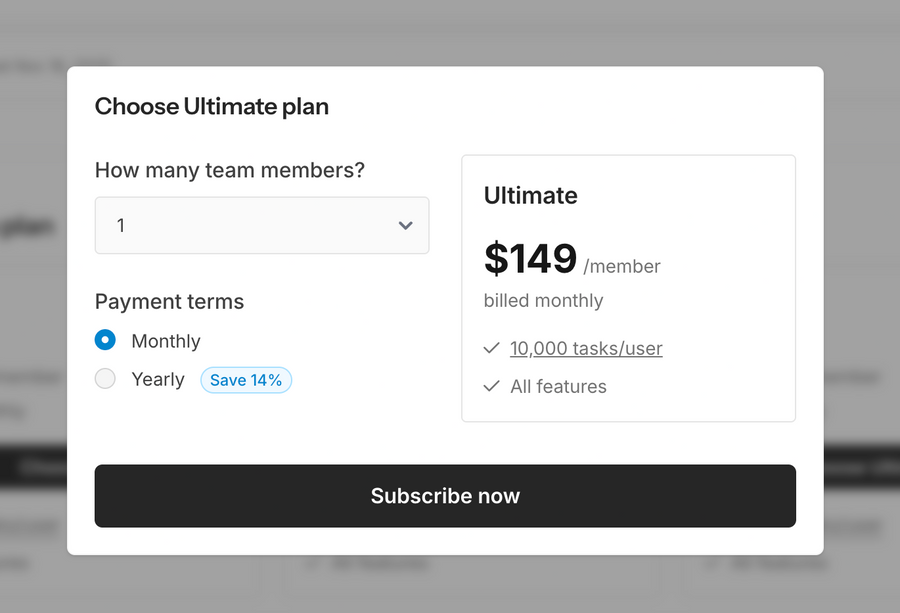The image size is (900, 613).
Task: Click the $149 price text
Action: coord(530,258)
